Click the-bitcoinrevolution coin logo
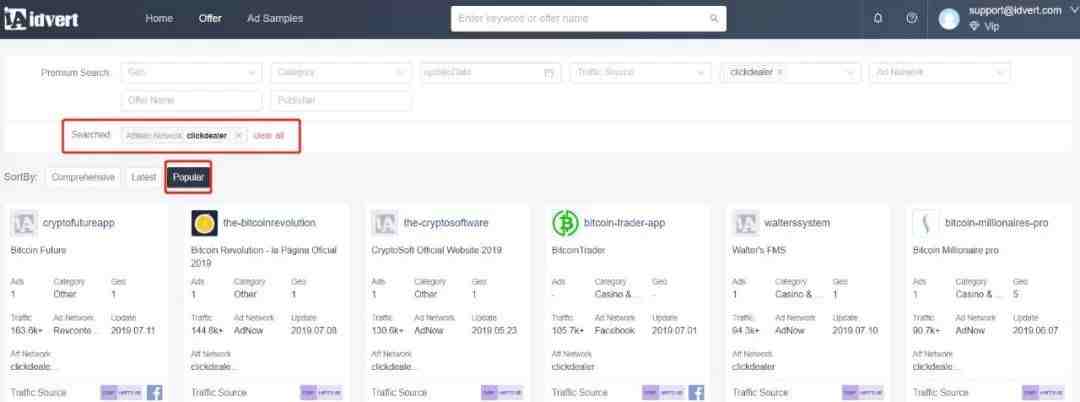 click(205, 223)
